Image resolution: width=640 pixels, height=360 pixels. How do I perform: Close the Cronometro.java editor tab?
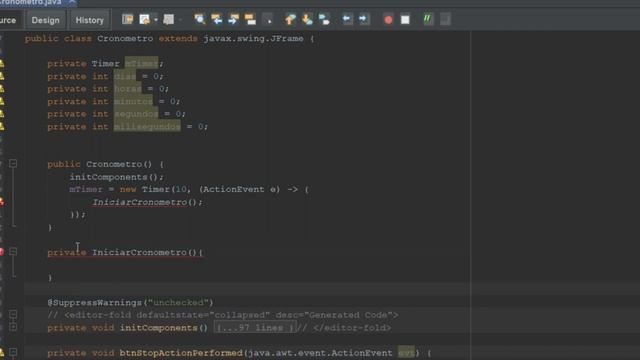point(72,2)
